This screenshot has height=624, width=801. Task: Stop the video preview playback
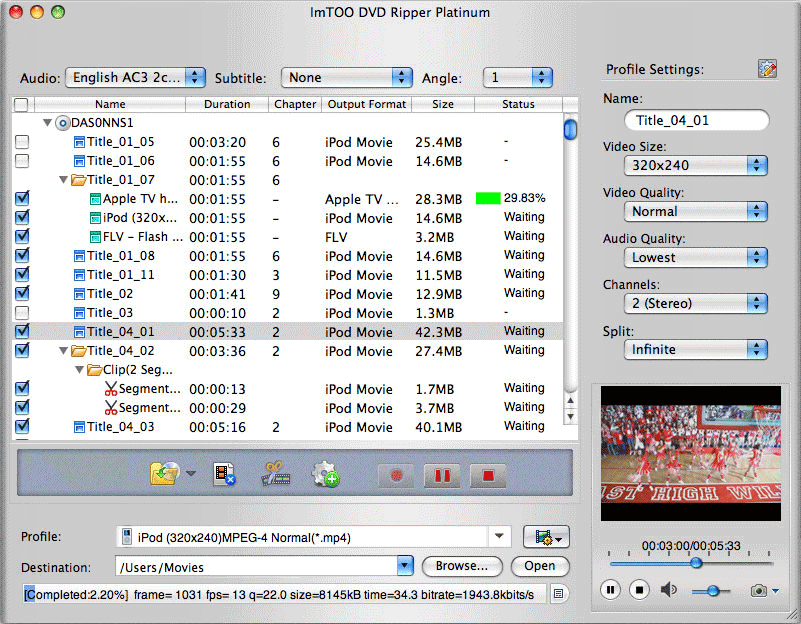click(x=639, y=590)
